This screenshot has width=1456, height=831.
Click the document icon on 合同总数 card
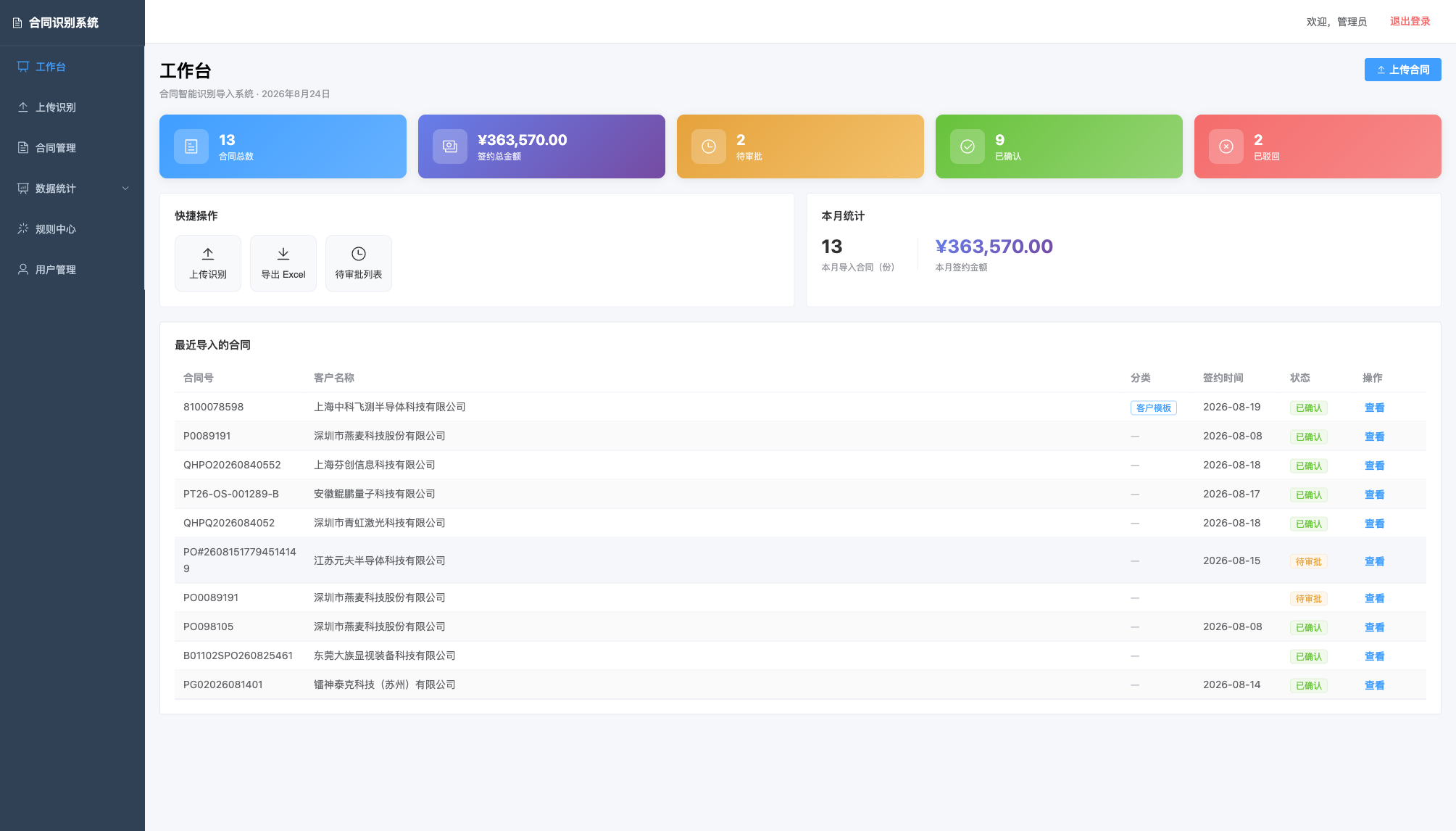tap(191, 146)
